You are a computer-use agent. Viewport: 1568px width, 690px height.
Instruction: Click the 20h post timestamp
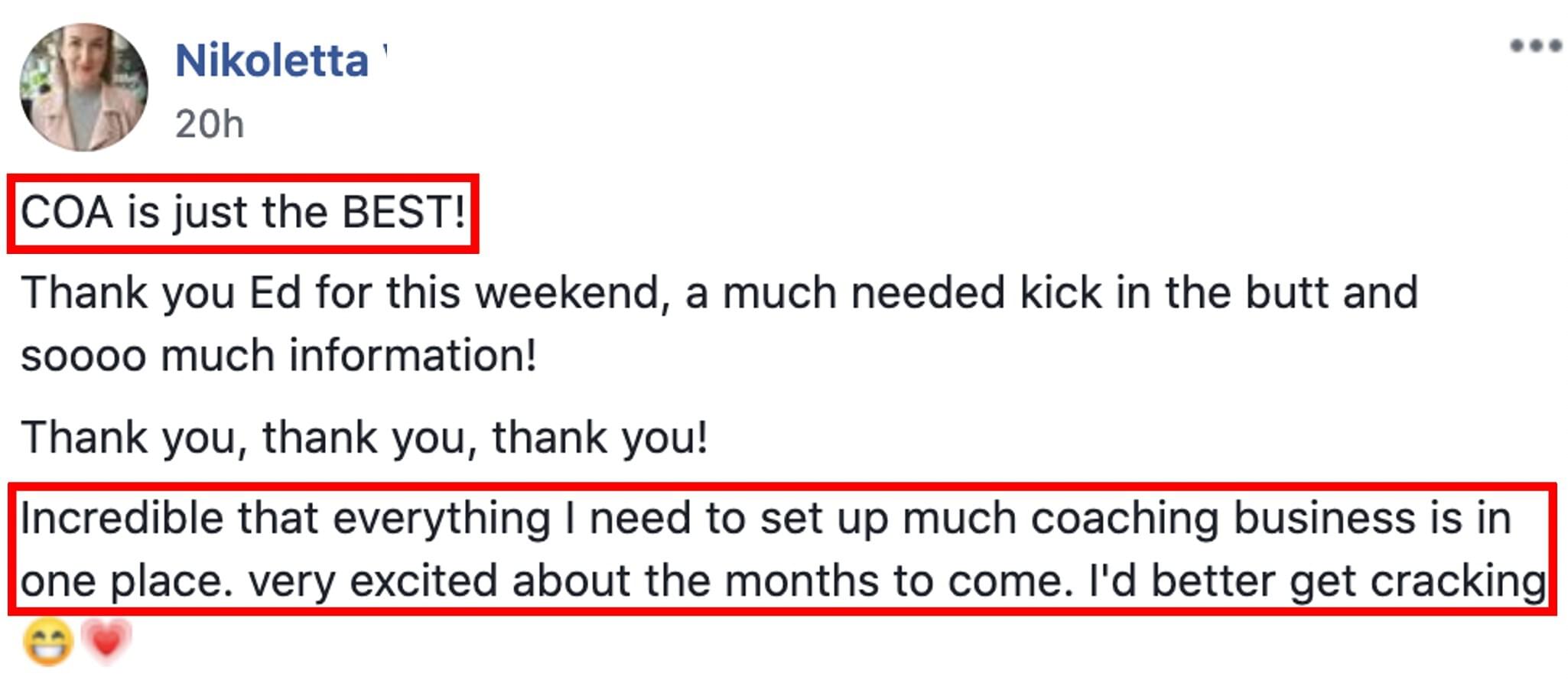pos(210,124)
